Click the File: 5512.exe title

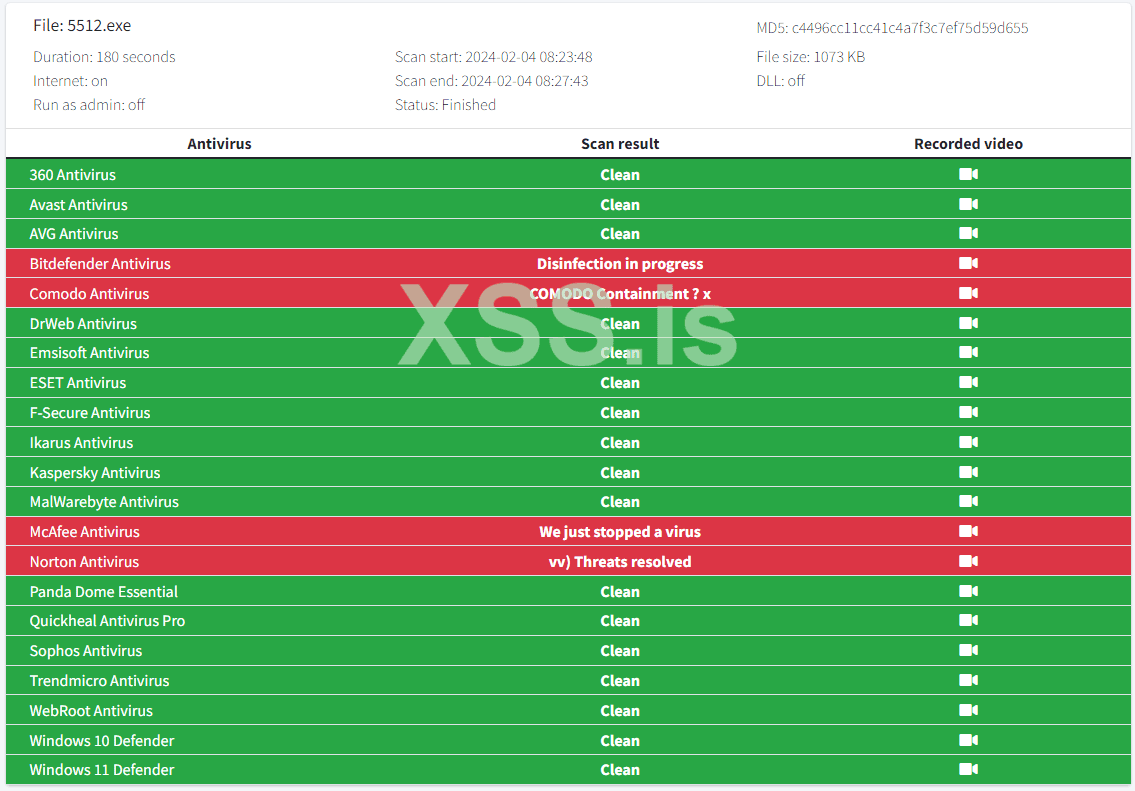82,25
